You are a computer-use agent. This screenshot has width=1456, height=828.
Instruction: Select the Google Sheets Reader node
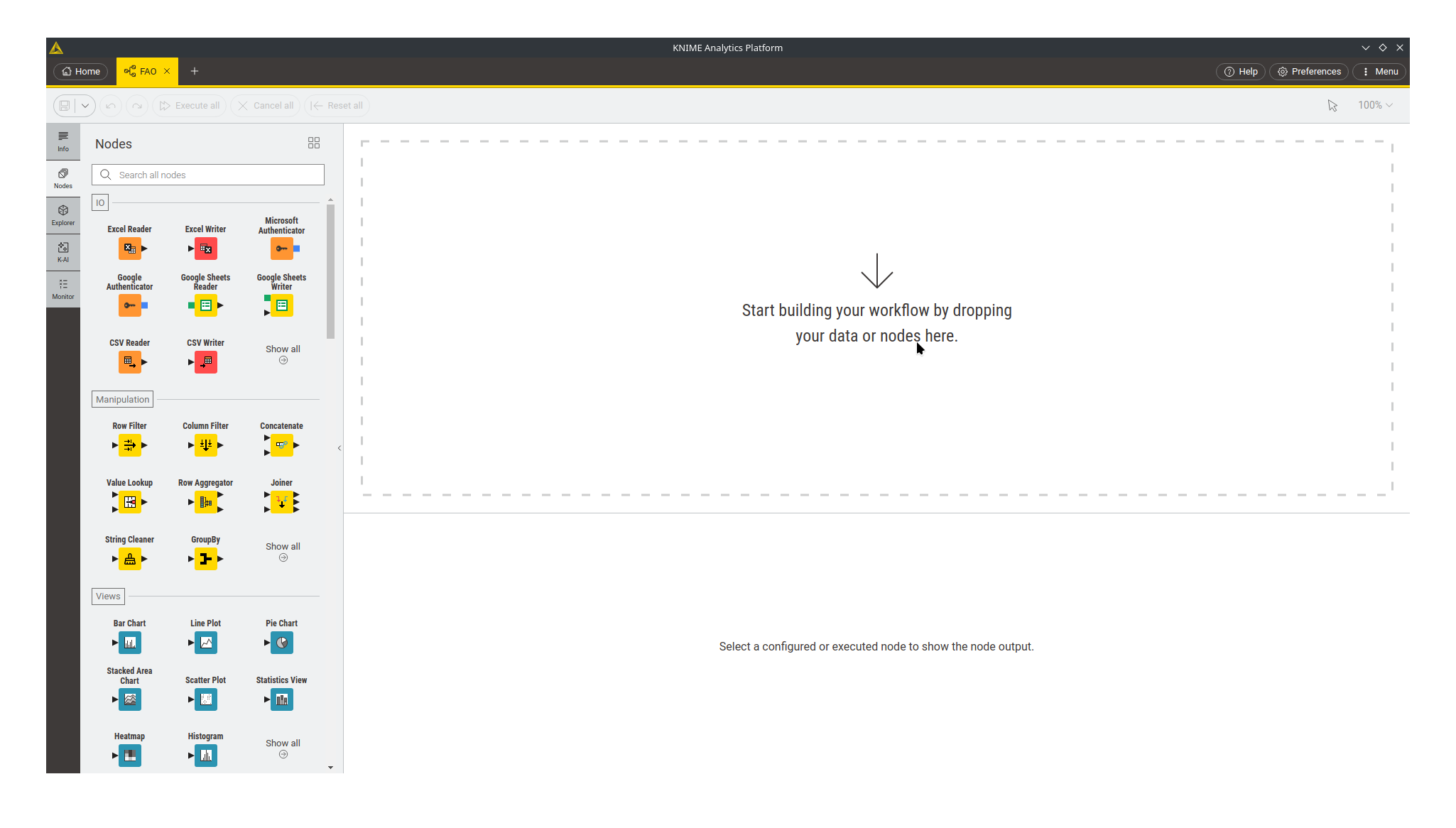205,305
